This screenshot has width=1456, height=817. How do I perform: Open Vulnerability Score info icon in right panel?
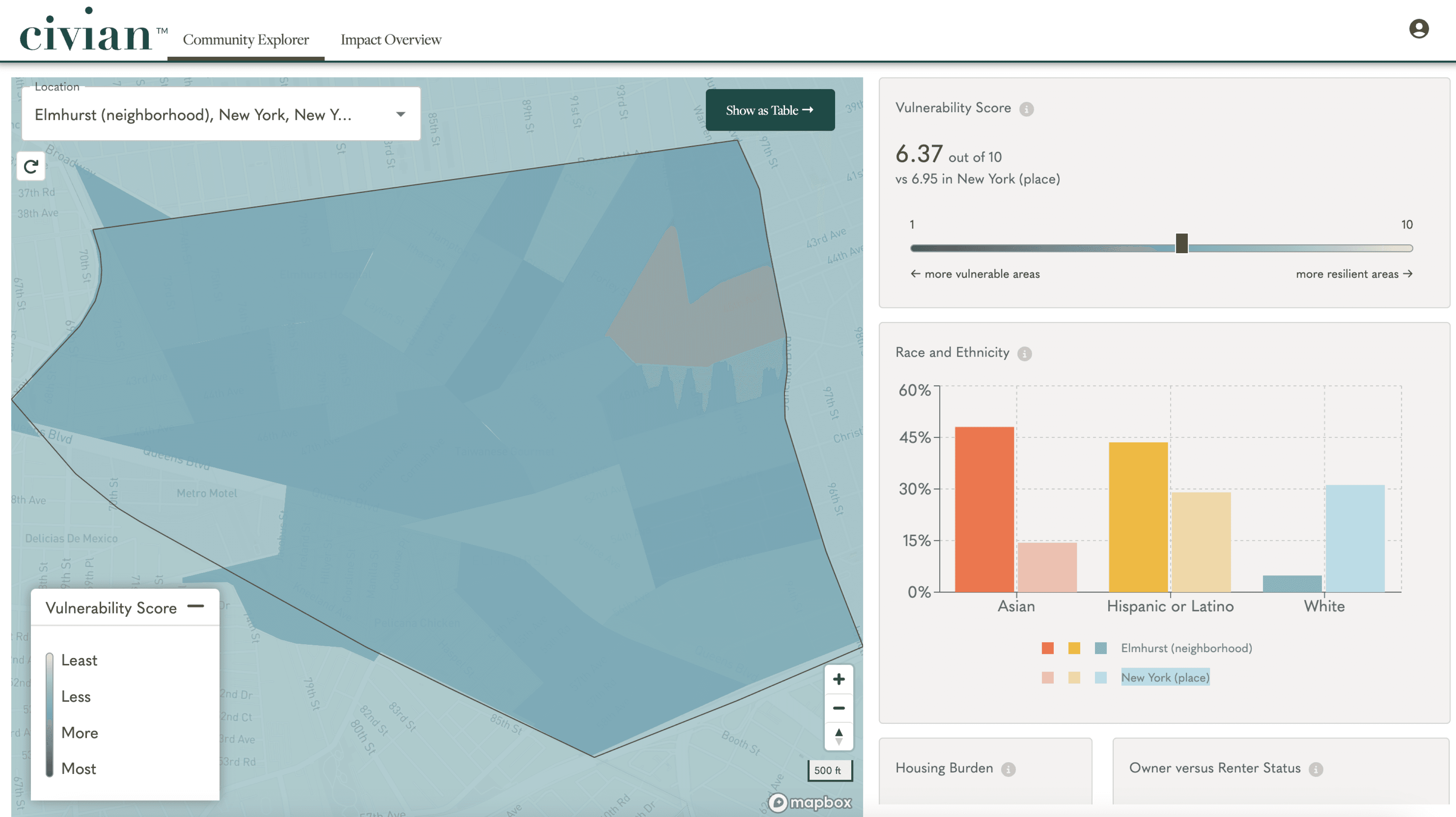click(x=1026, y=109)
